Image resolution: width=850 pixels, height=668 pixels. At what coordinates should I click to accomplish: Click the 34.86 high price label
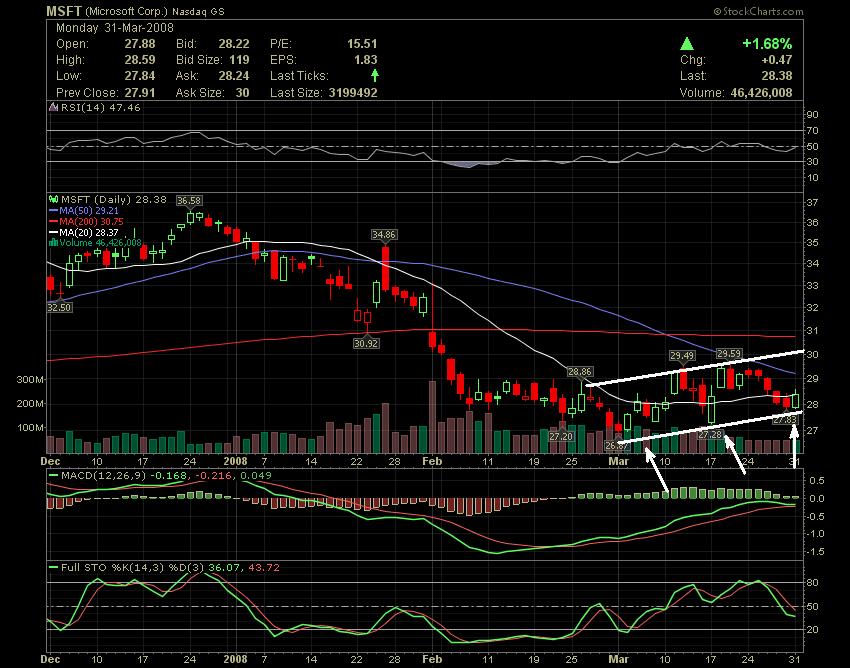pyautogui.click(x=384, y=235)
